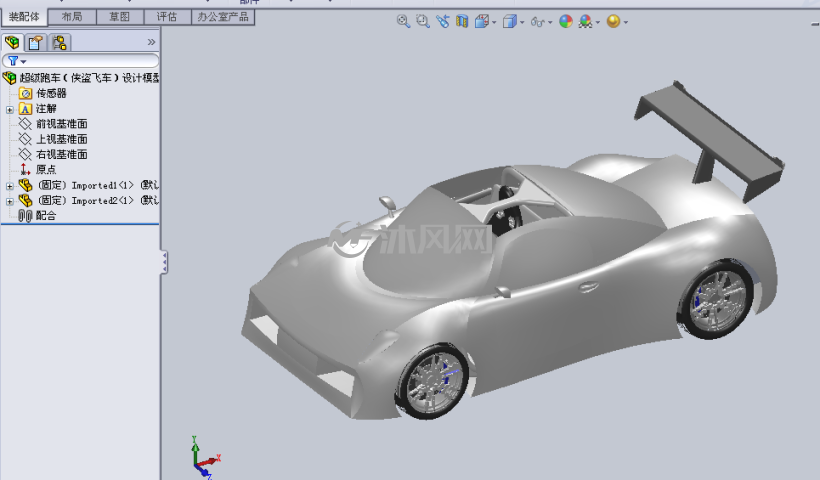Switch to the PropertyManager tab
This screenshot has width=820, height=480.
36,42
